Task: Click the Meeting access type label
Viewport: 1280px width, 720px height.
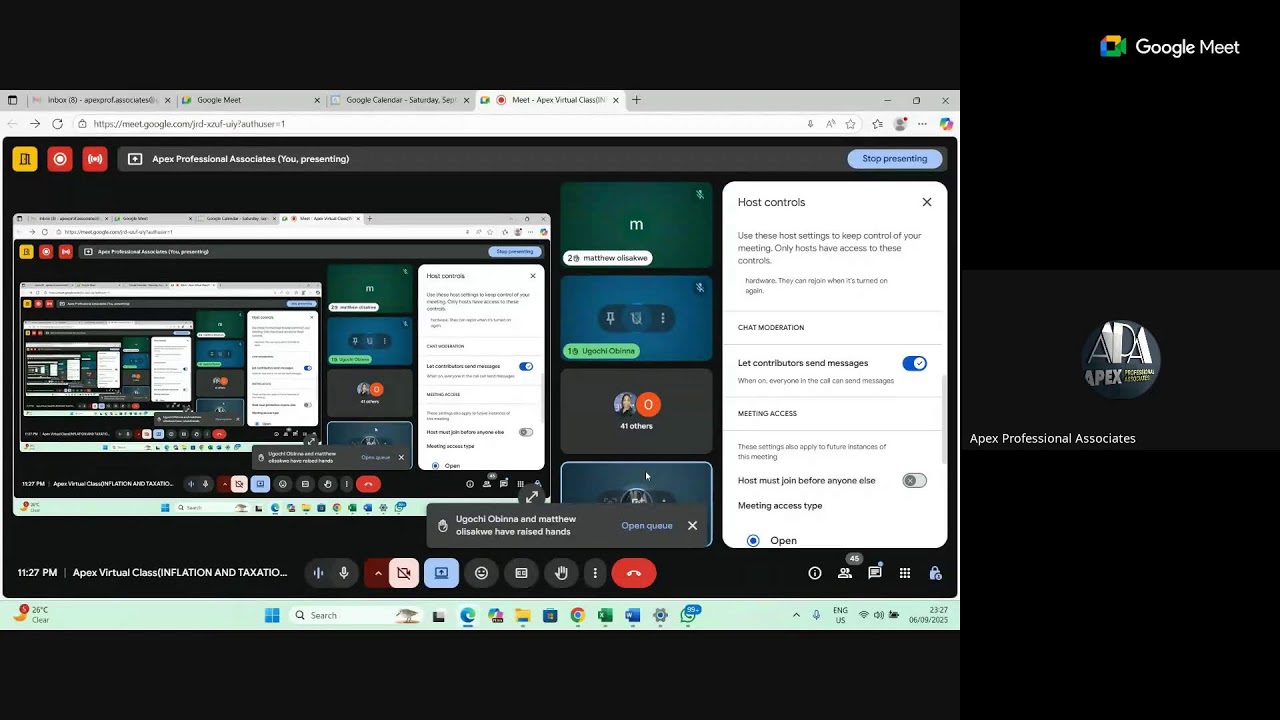Action: (x=780, y=506)
